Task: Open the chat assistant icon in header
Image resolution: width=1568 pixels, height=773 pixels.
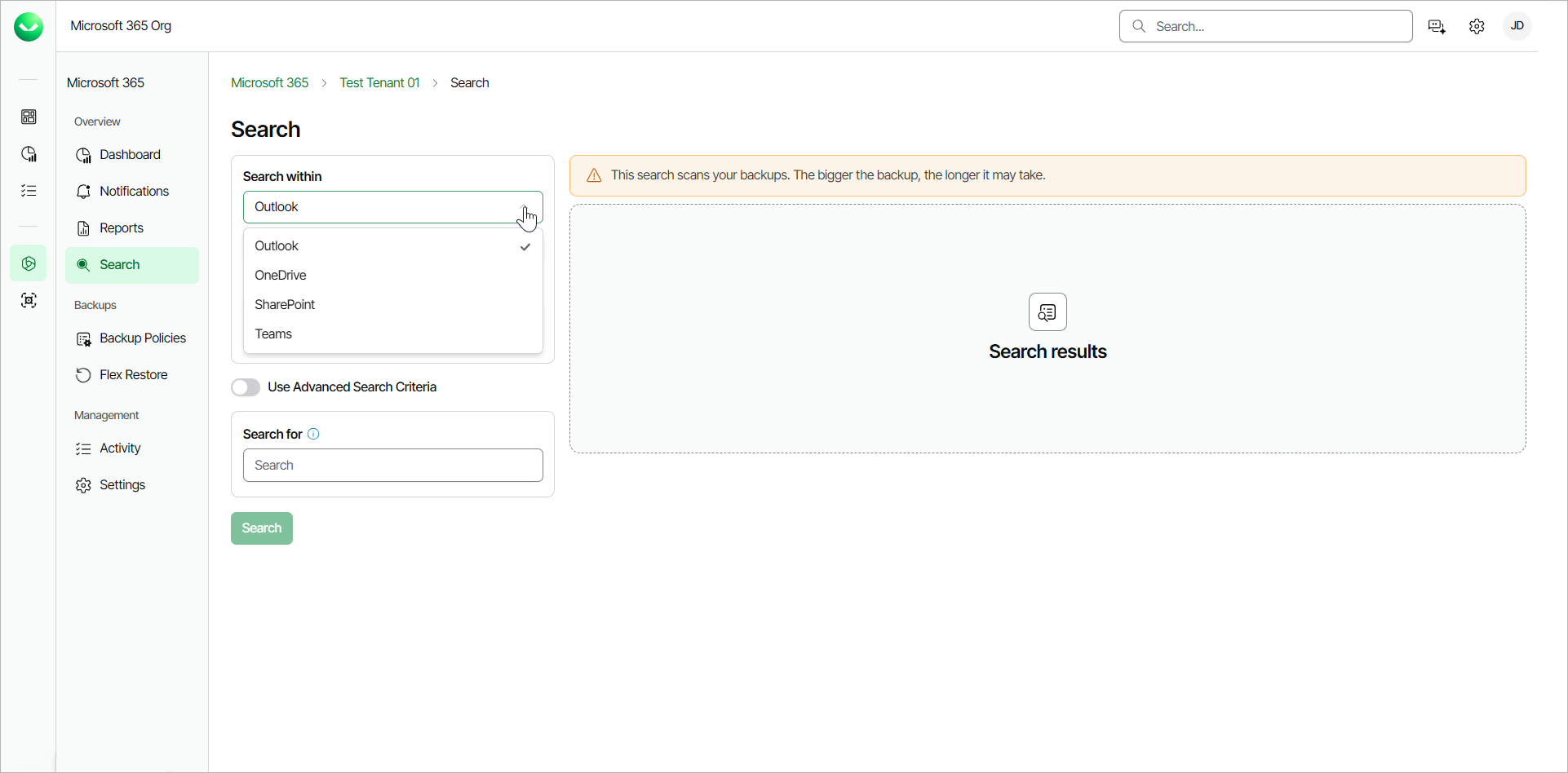Action: click(x=1437, y=27)
